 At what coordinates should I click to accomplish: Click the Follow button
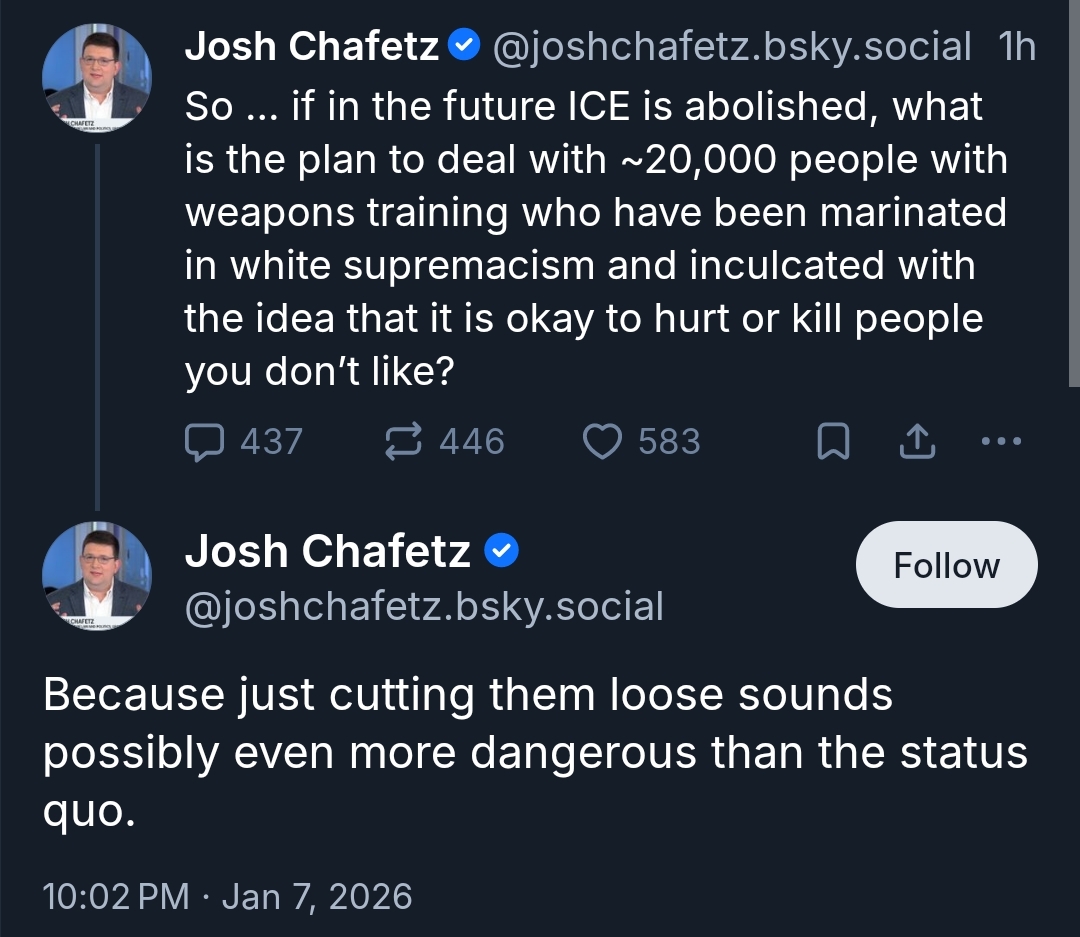(x=946, y=565)
